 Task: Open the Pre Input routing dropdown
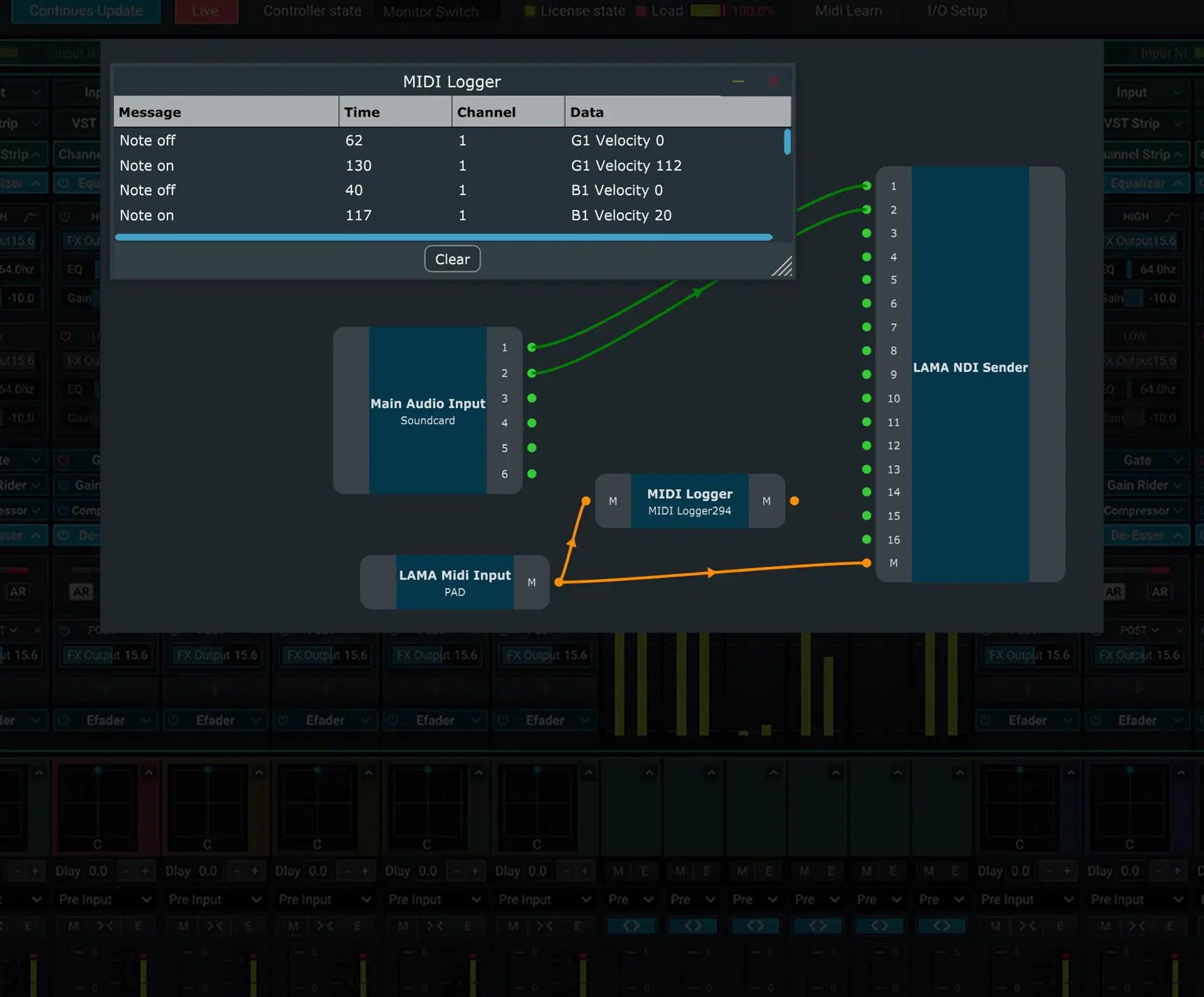click(105, 899)
